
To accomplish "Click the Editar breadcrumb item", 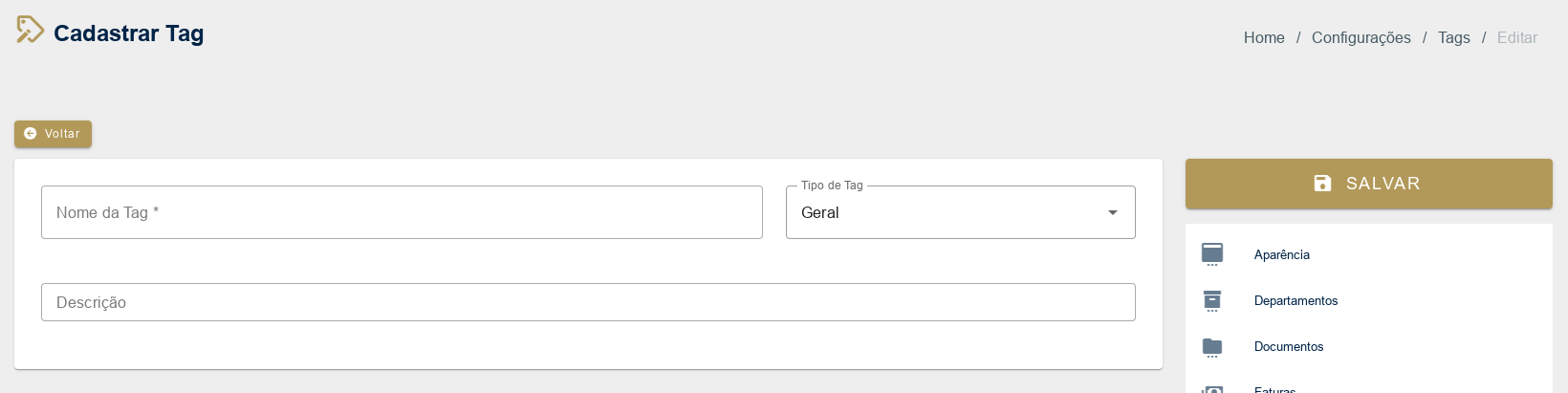I will pos(1517,37).
